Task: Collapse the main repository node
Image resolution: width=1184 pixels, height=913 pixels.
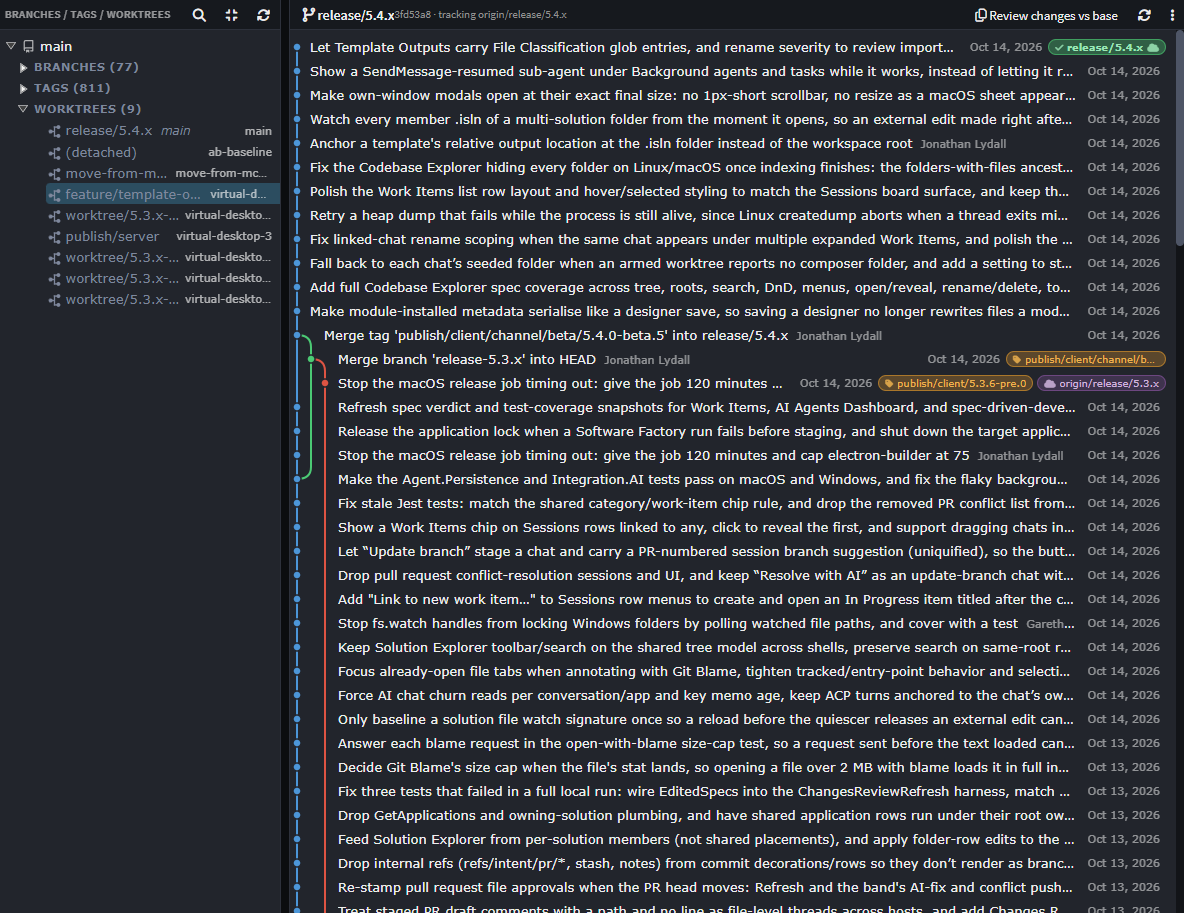Action: (11, 46)
